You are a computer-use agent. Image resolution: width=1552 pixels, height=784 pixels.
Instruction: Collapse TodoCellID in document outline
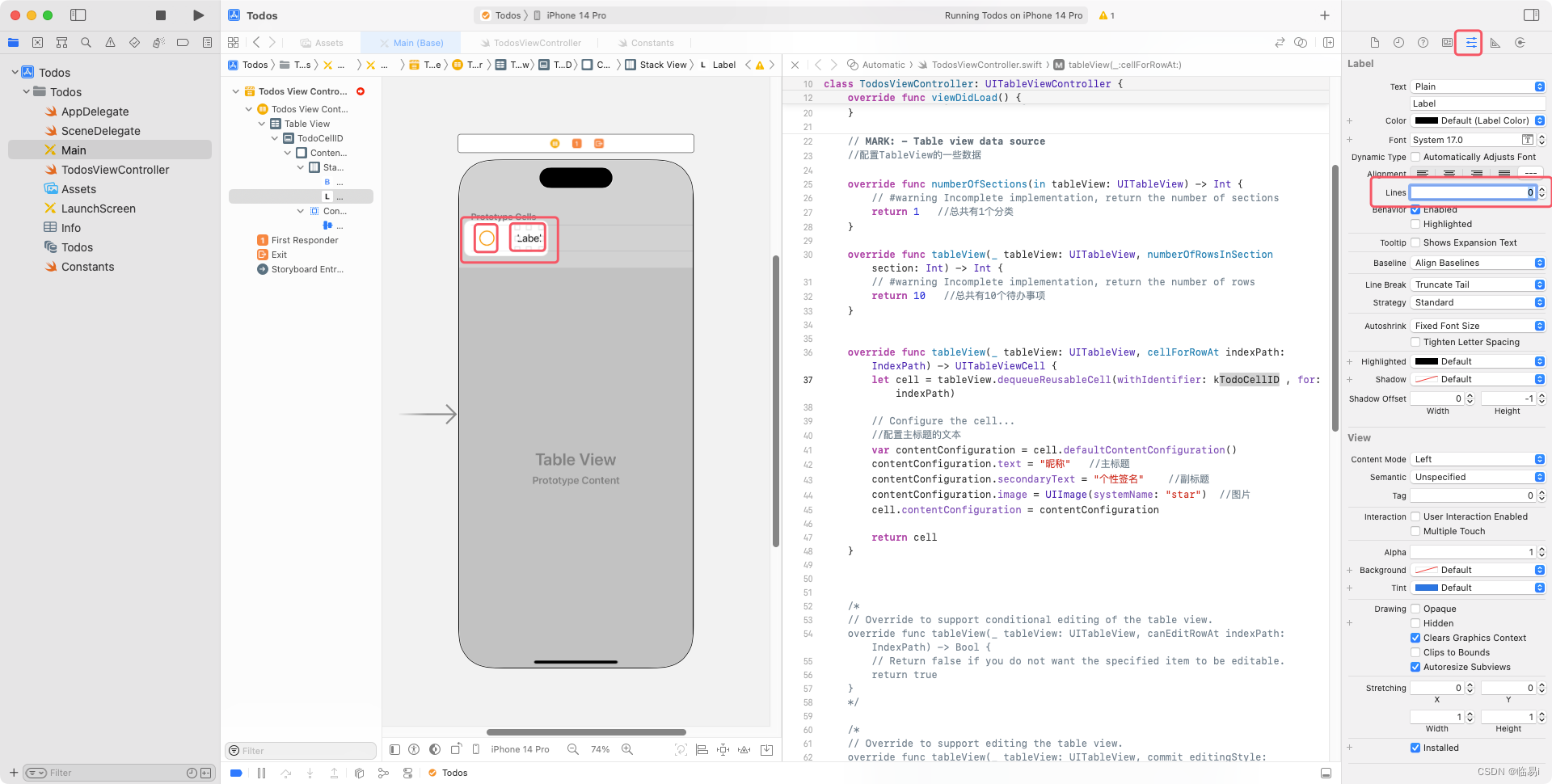(275, 138)
